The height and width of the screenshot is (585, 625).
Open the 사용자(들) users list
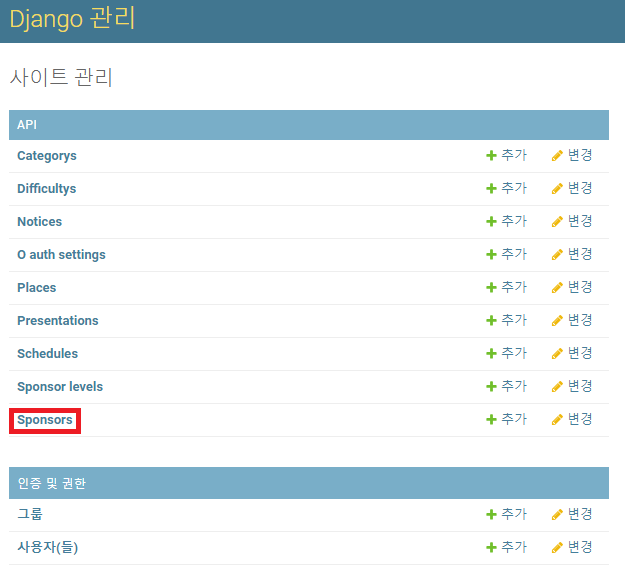coord(47,548)
